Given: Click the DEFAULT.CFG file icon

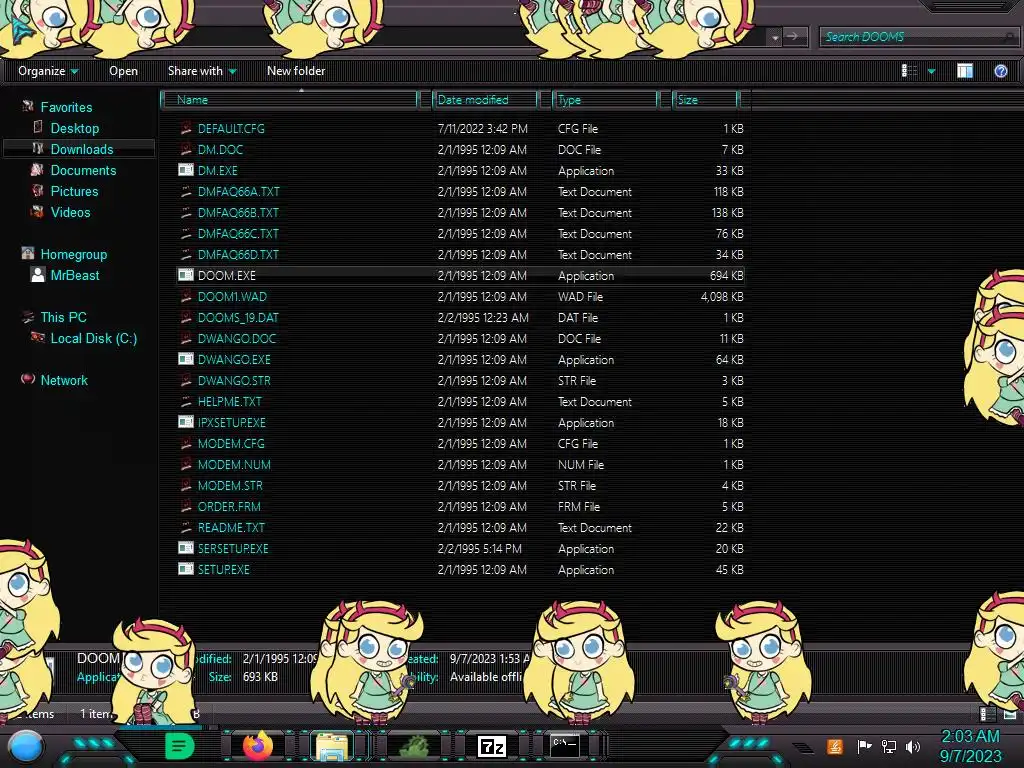Looking at the screenshot, I should tap(185, 128).
